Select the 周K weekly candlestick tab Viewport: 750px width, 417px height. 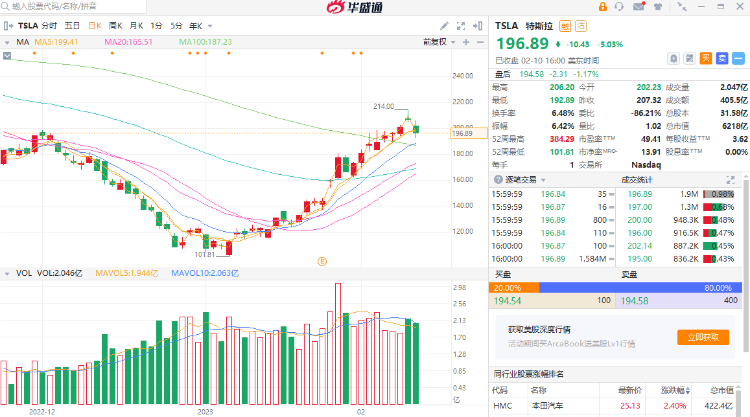(x=115, y=26)
